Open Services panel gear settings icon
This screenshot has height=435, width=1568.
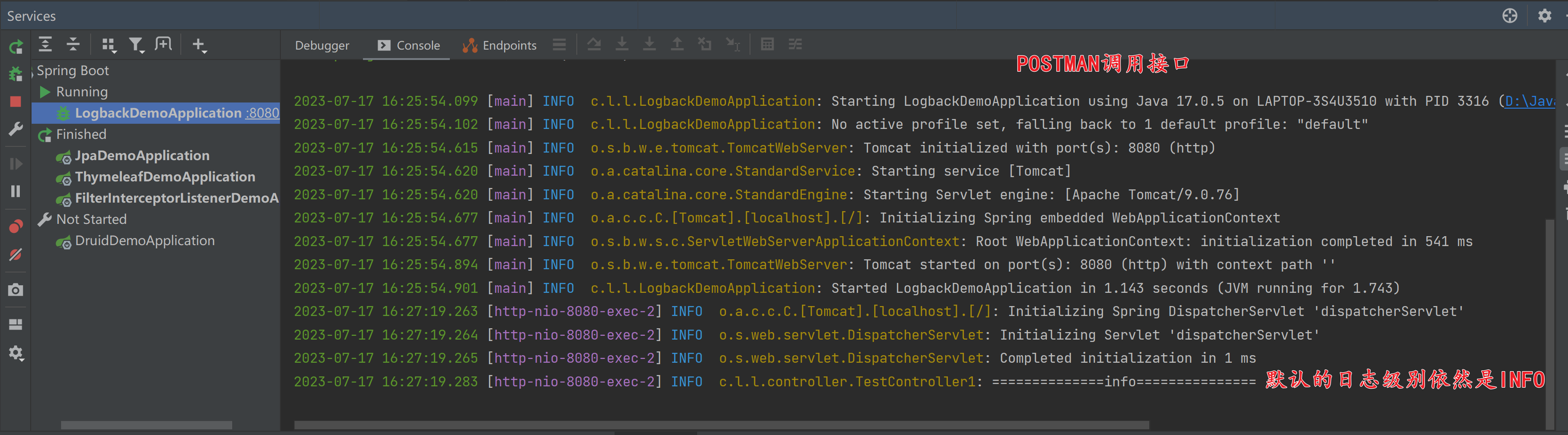click(1544, 16)
